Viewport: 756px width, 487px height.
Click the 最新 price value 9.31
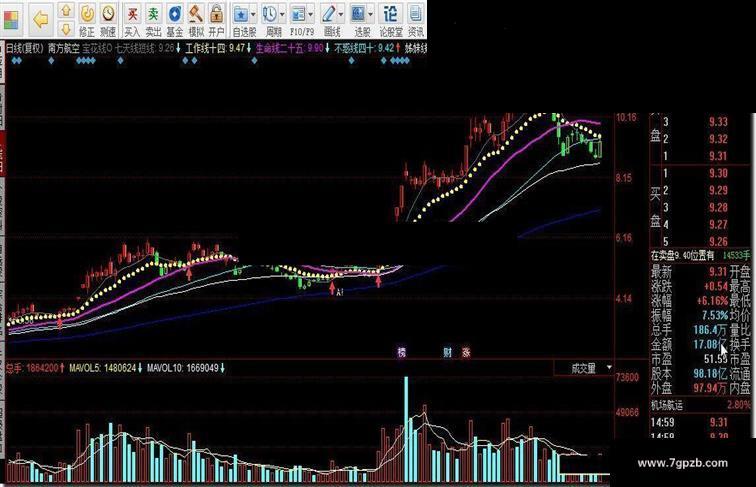click(x=718, y=272)
